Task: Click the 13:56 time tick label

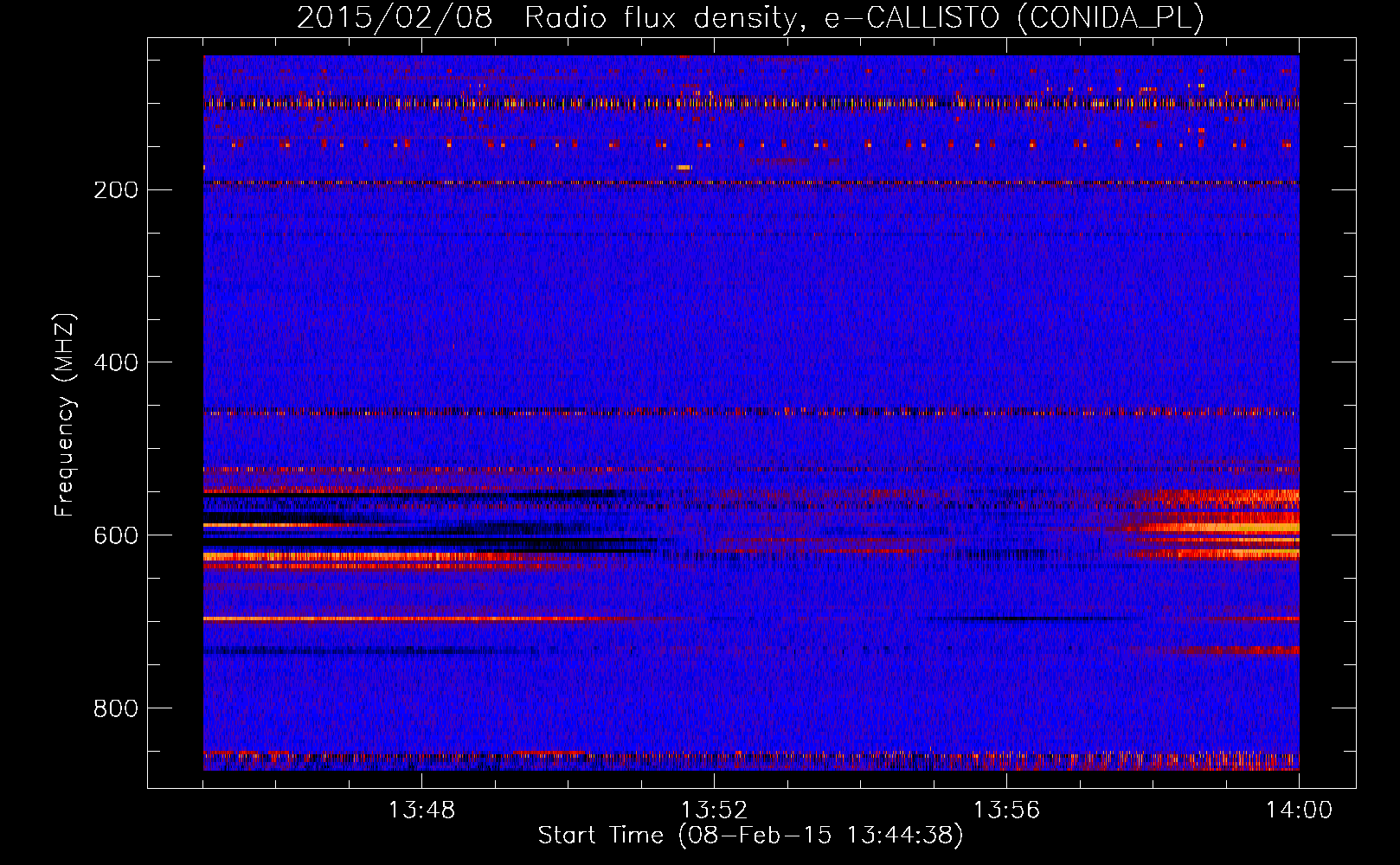Action: (x=1006, y=811)
